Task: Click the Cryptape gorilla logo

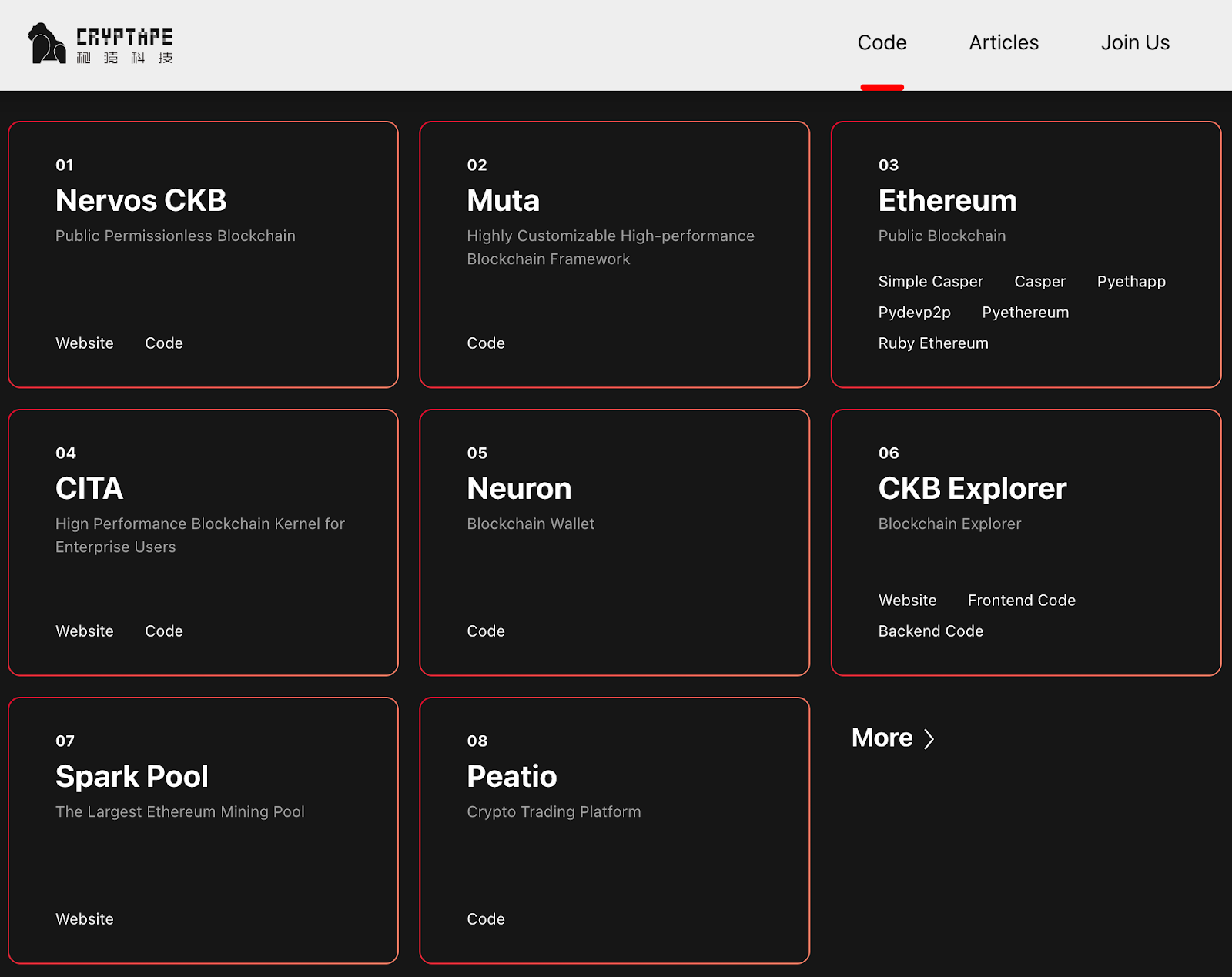Action: (47, 43)
